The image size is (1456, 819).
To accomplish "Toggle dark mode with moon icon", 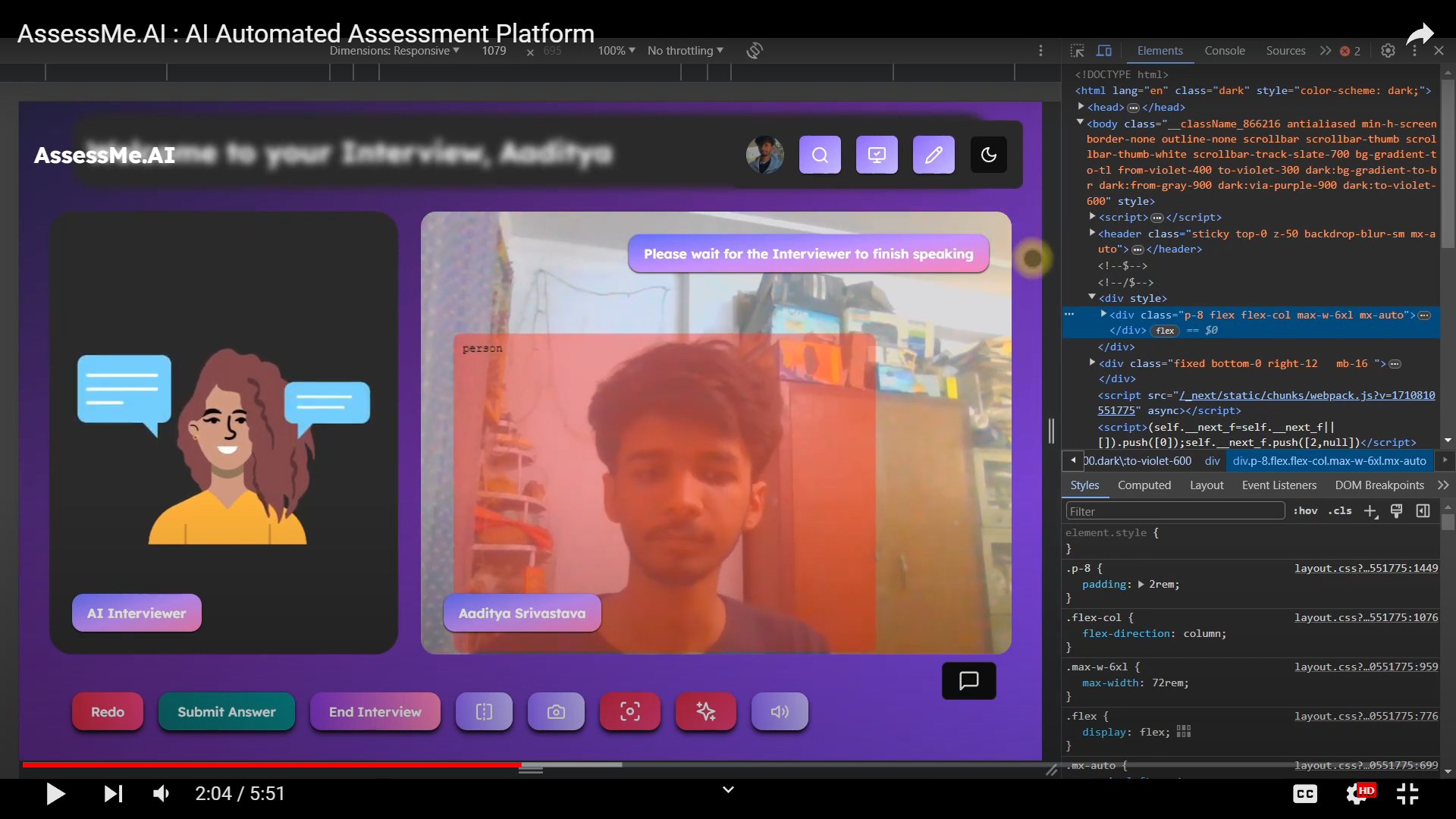I will pyautogui.click(x=989, y=155).
